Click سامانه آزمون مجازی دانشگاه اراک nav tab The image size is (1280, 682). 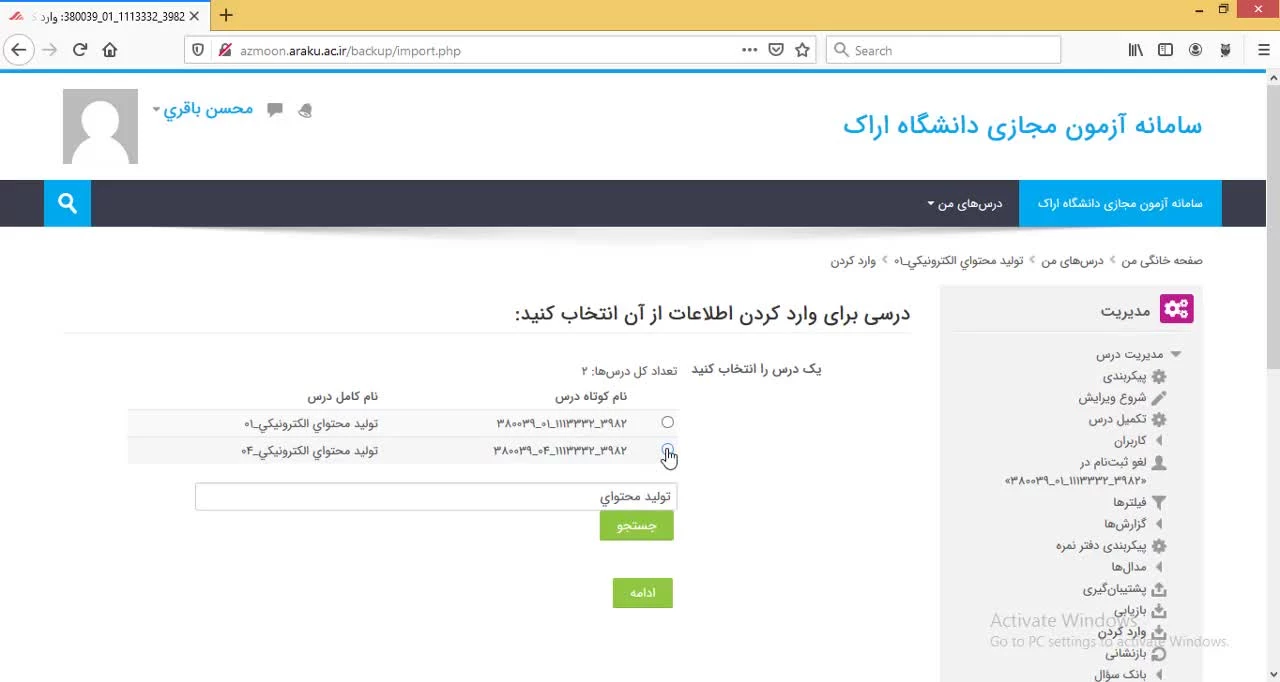point(1120,203)
